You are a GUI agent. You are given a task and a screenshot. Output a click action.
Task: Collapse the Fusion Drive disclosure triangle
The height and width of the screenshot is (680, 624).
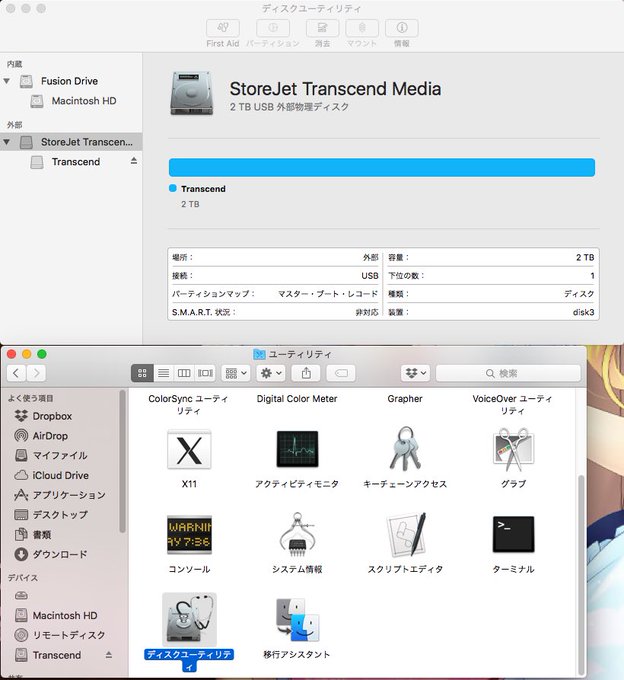(x=7, y=81)
